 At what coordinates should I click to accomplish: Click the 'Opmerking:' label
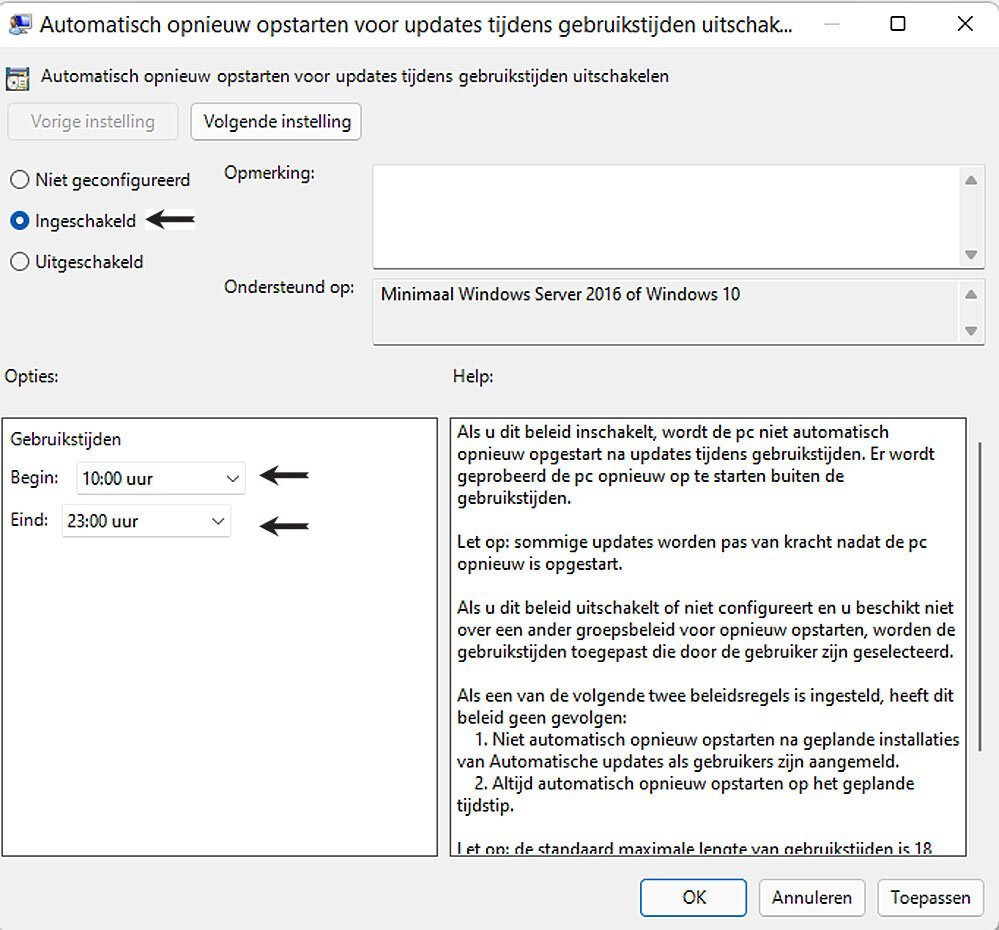pos(270,173)
